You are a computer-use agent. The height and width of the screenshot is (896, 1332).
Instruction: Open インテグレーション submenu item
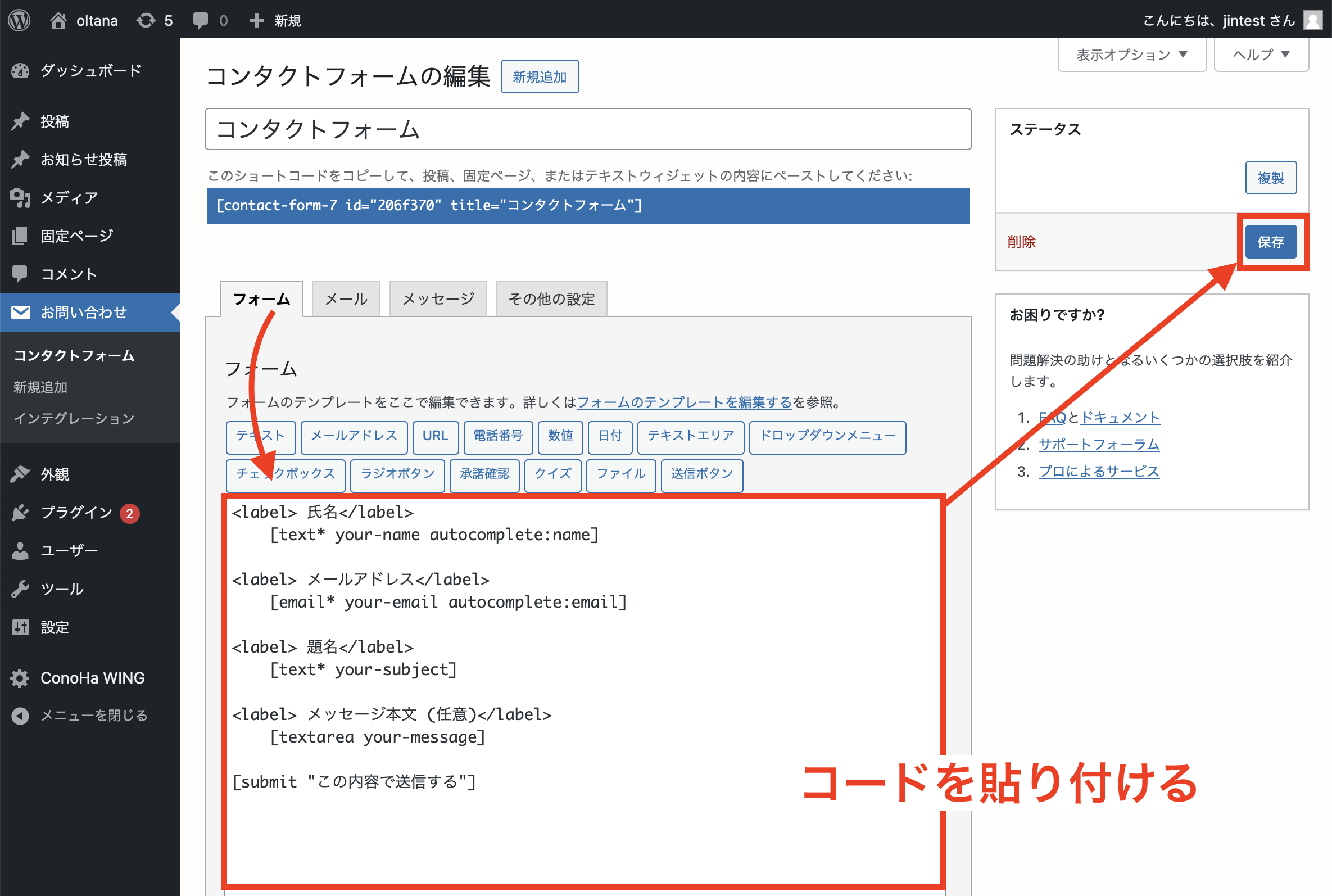tap(74, 418)
